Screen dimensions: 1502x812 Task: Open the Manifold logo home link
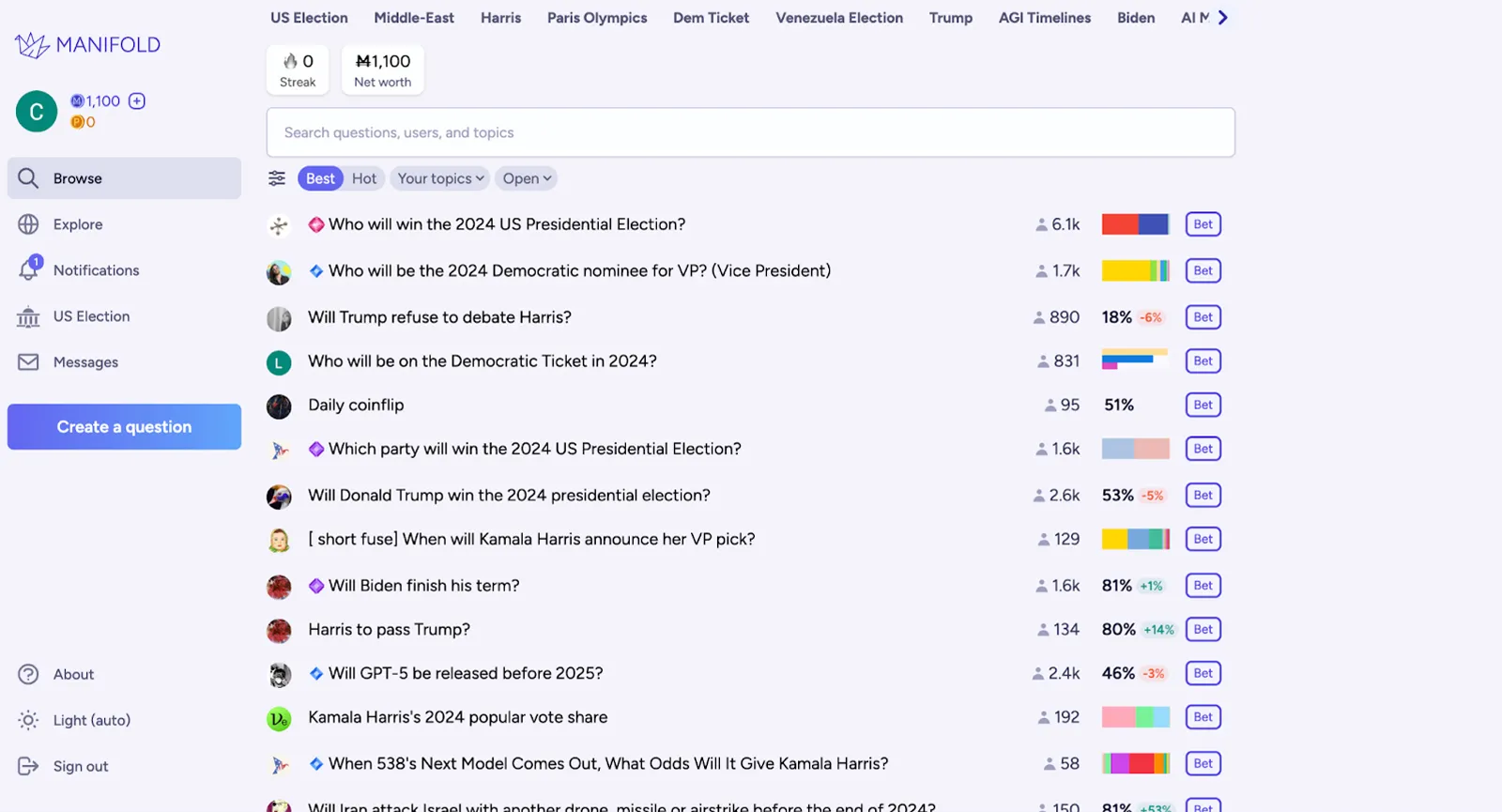pyautogui.click(x=87, y=44)
